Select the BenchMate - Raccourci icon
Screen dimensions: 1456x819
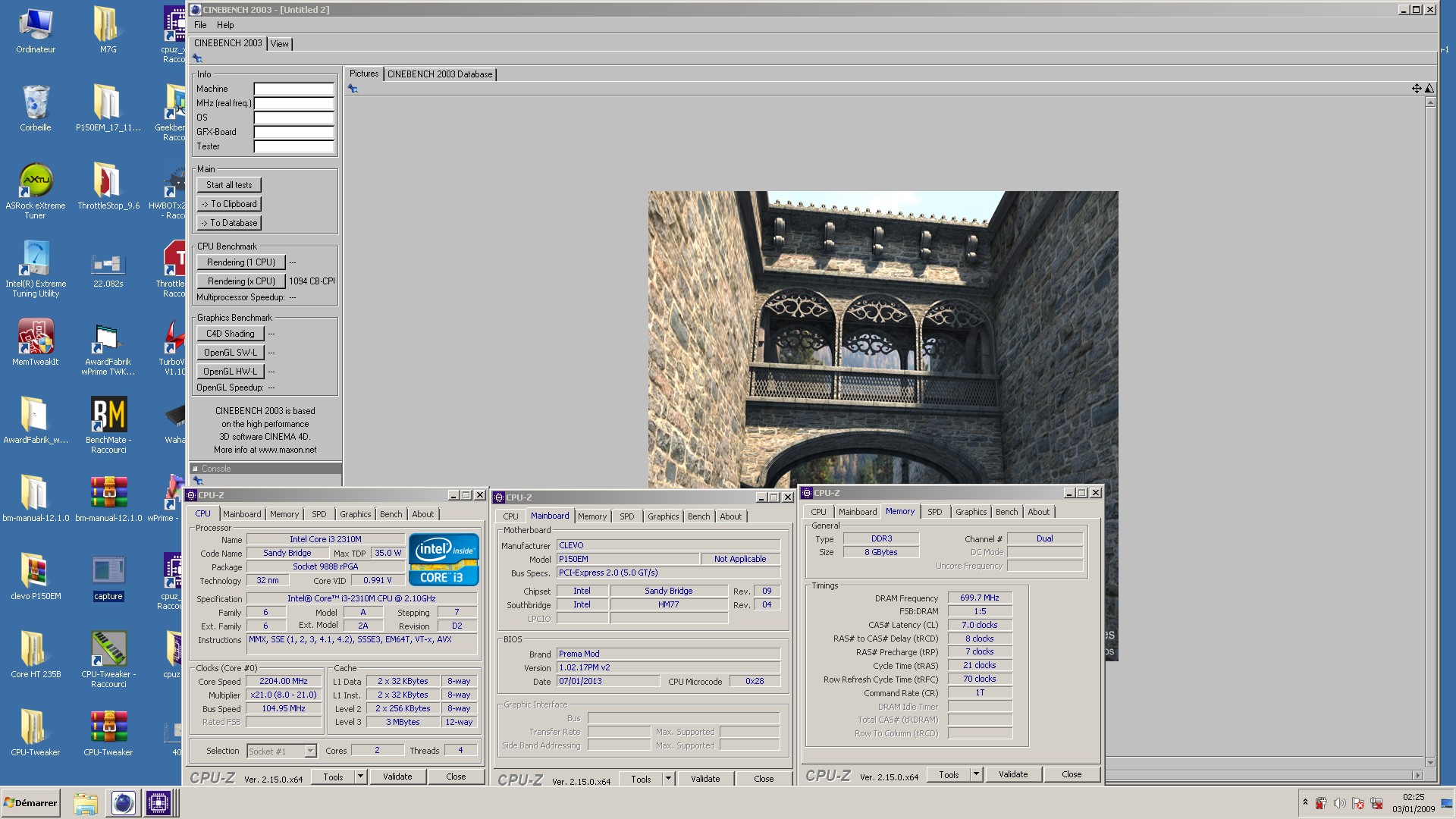pyautogui.click(x=108, y=425)
